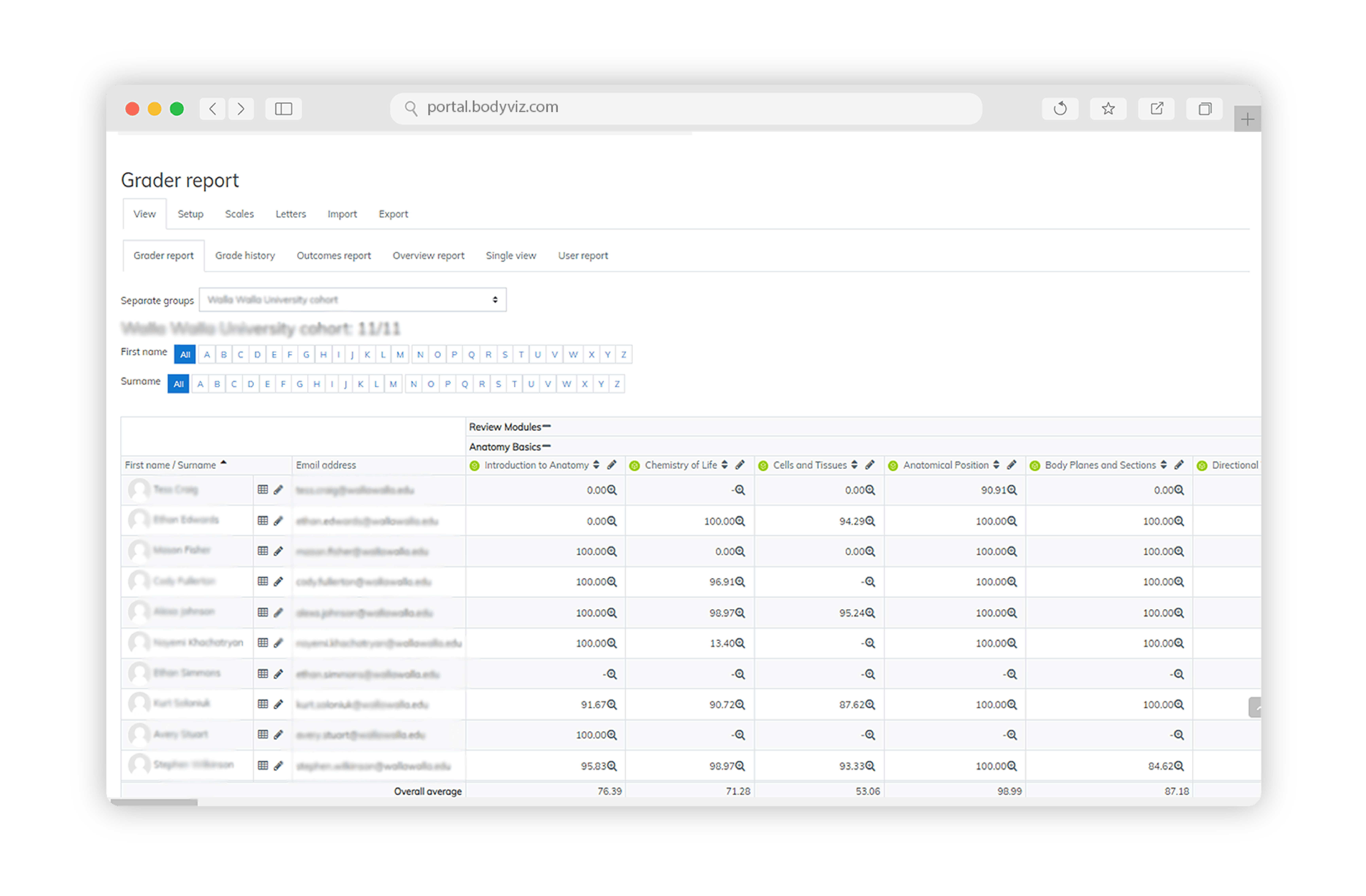Screen dimensions: 1366x896
Task: Filter First name by letter Z
Action: click(624, 354)
